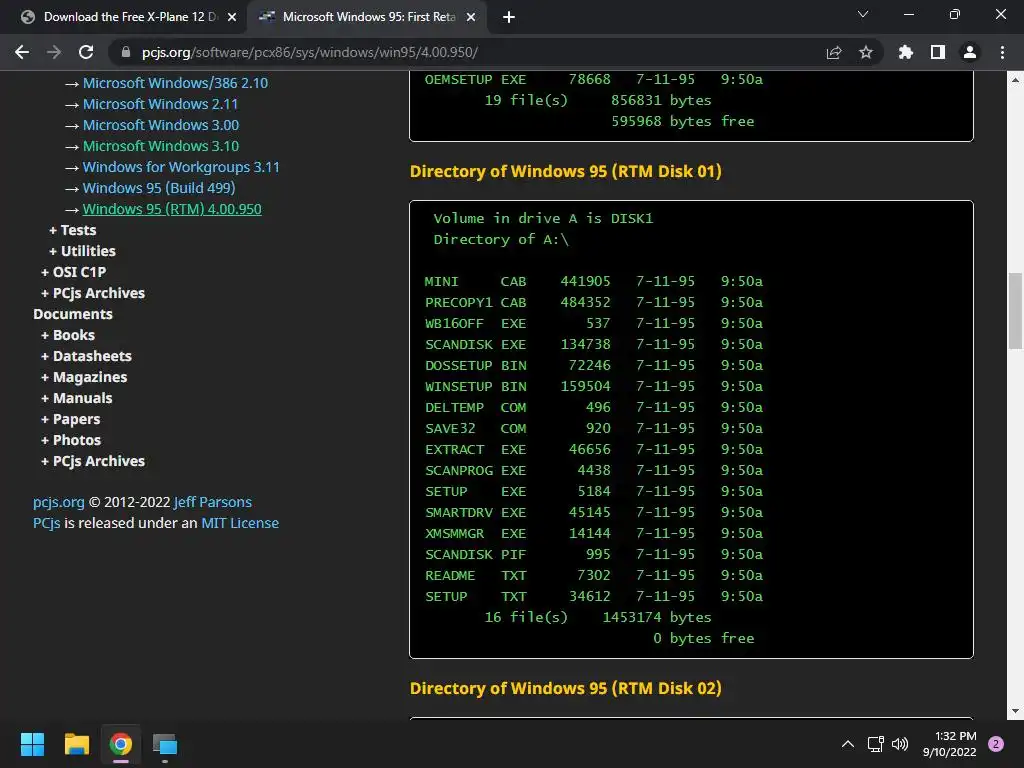
Task: Toggle the browser side panel
Action: [x=938, y=52]
